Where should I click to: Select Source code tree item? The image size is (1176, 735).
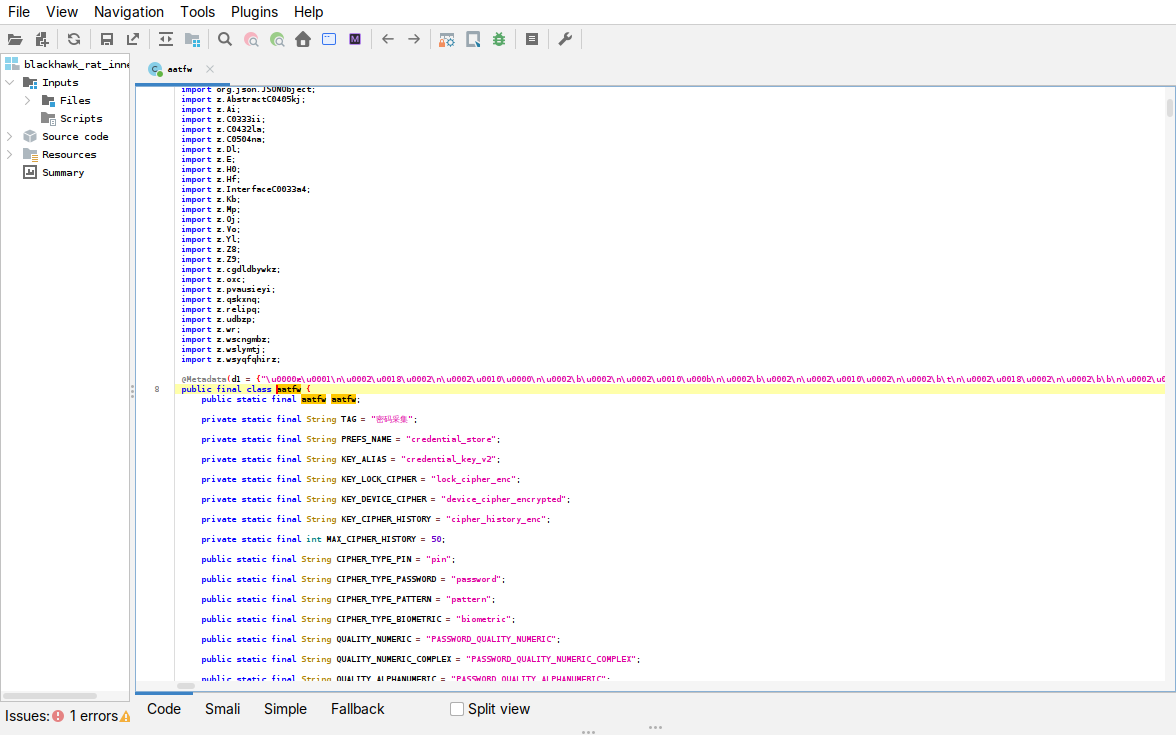(75, 136)
